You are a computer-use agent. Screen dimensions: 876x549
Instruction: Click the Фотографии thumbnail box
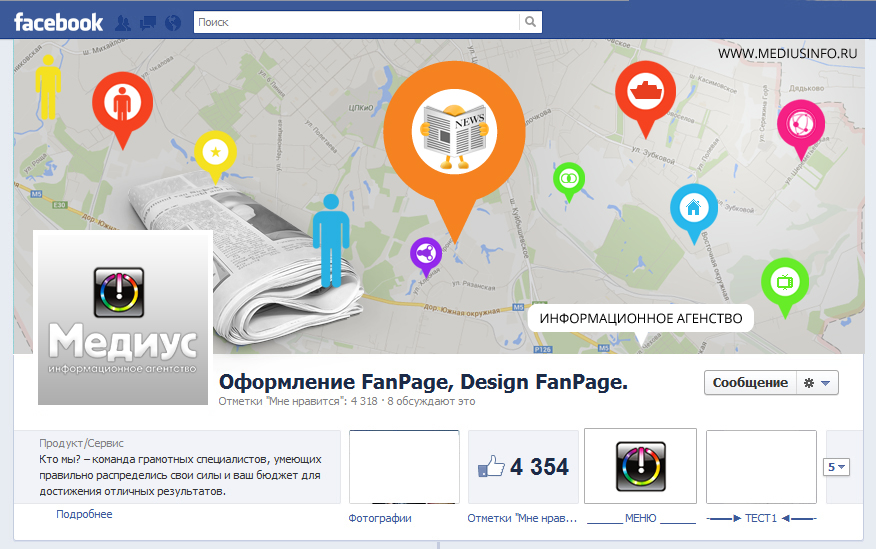pos(404,467)
